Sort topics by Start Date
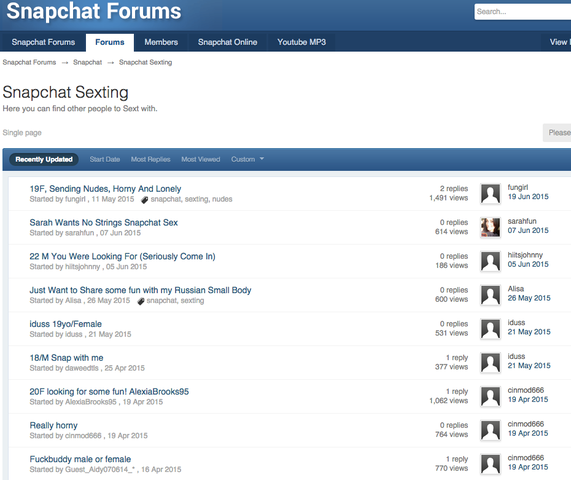Screen dimensions: 571x480 [x=105, y=159]
